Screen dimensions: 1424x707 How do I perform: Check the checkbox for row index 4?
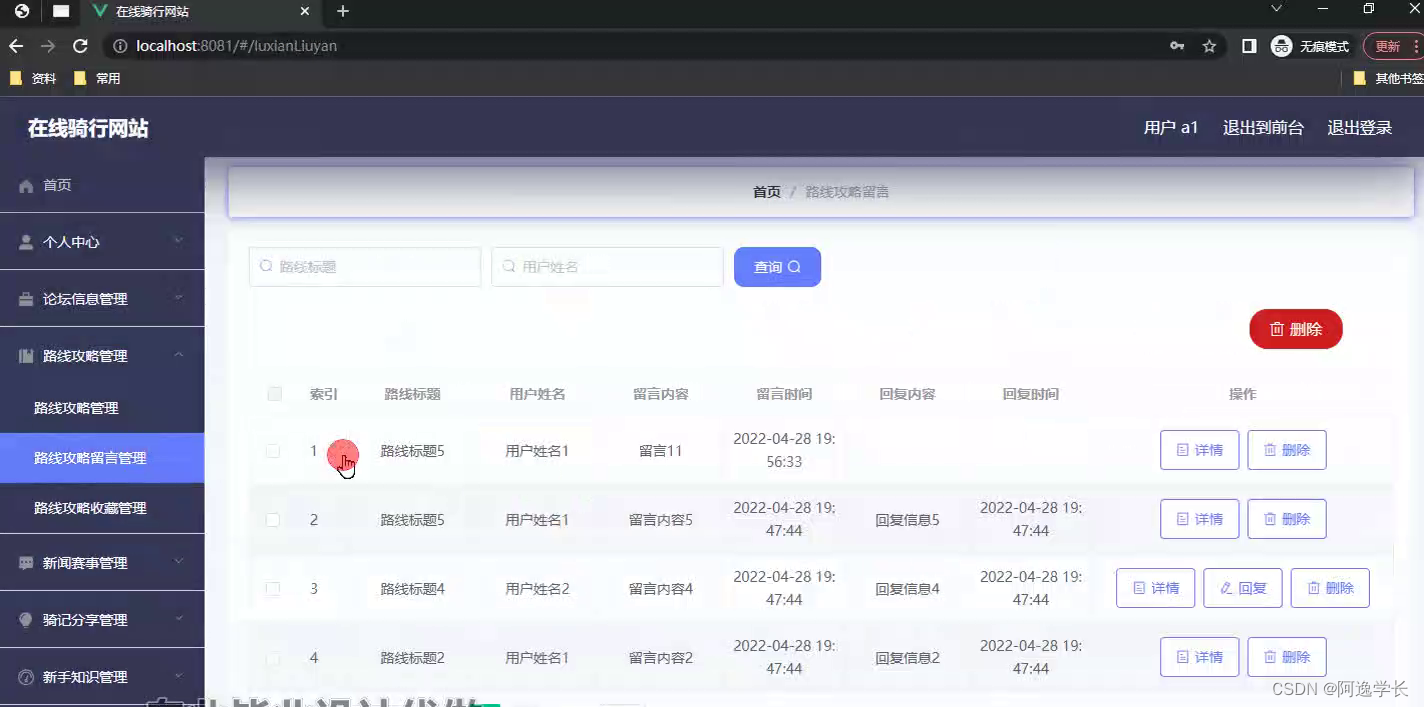[x=273, y=658]
